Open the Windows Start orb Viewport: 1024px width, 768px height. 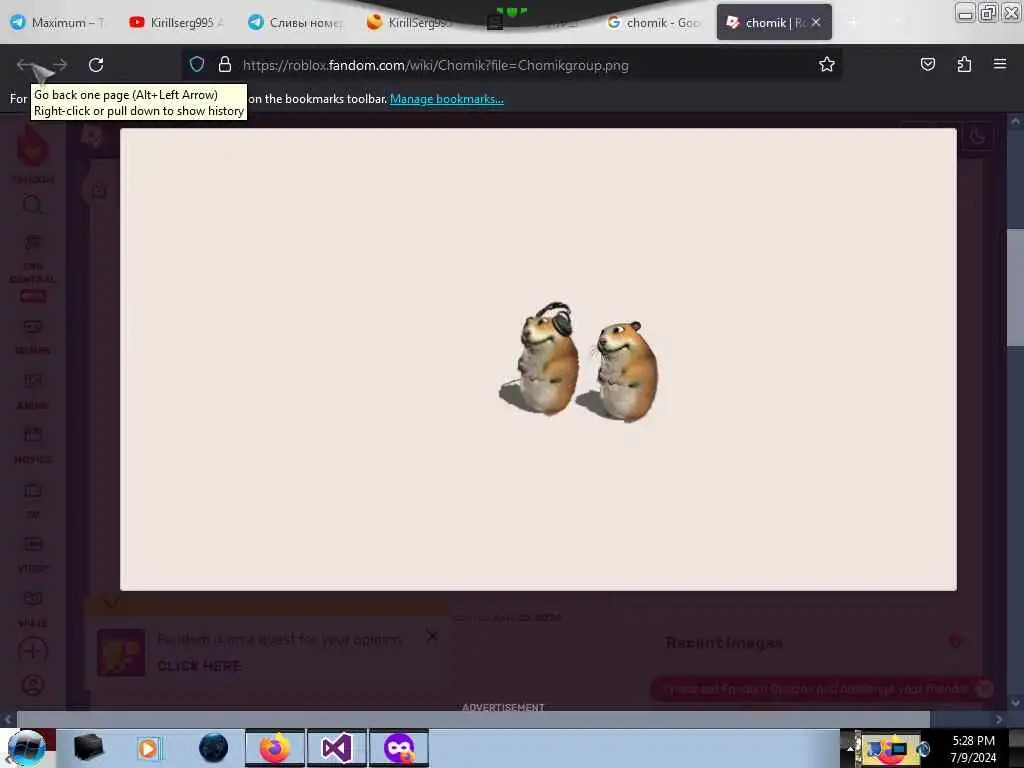click(x=26, y=748)
